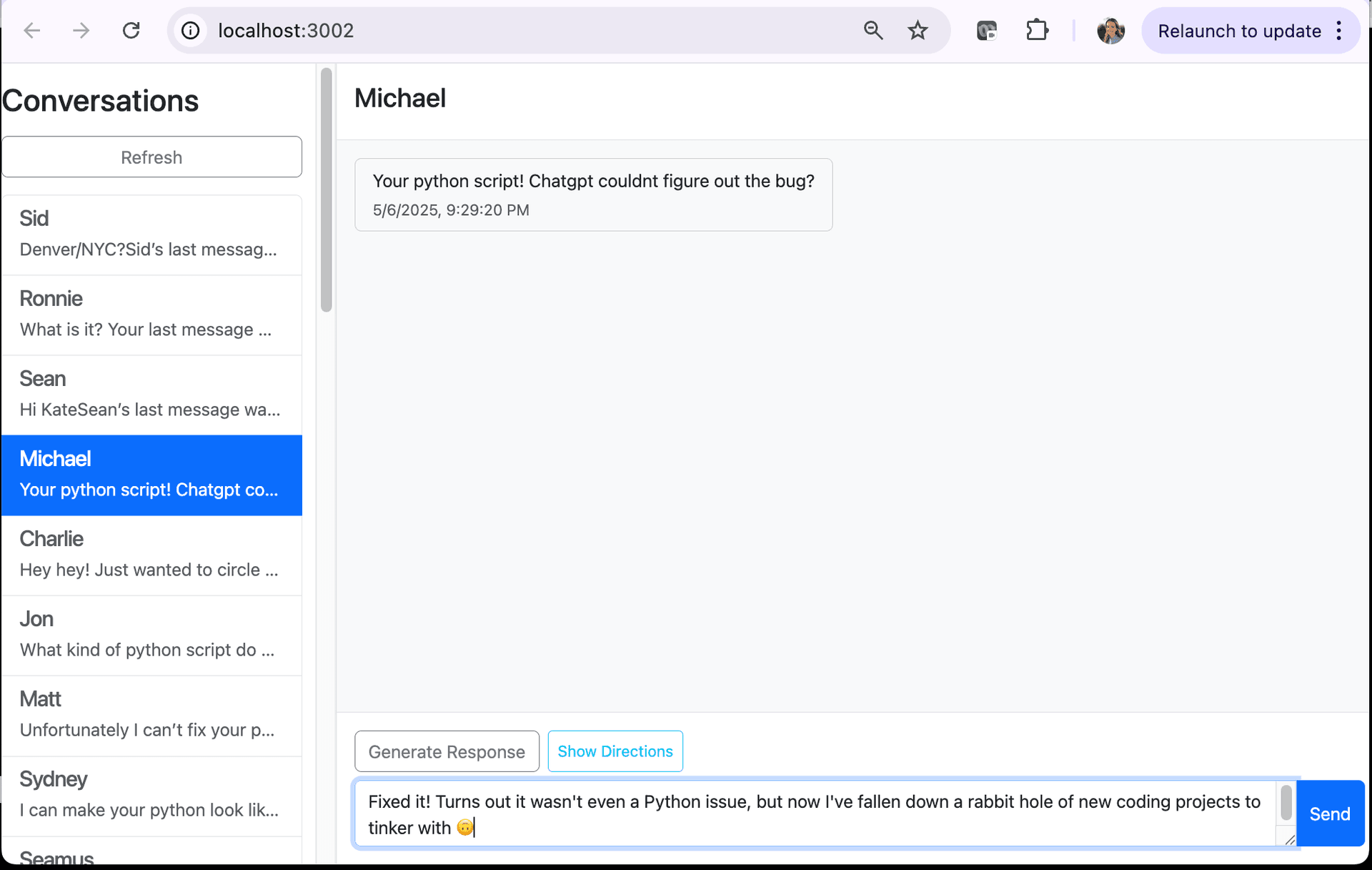Viewport: 1372px width, 870px height.
Task: Reload the current page
Action: tap(131, 31)
